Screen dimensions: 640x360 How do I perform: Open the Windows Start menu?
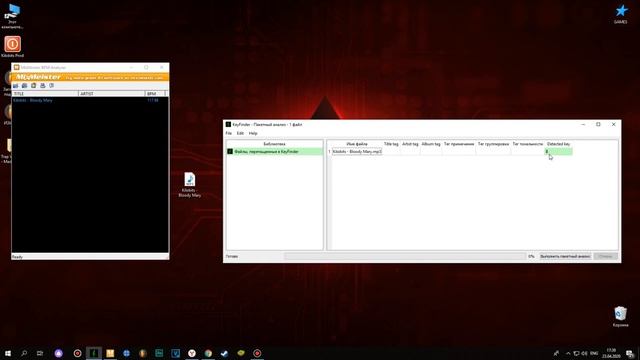pos(8,353)
